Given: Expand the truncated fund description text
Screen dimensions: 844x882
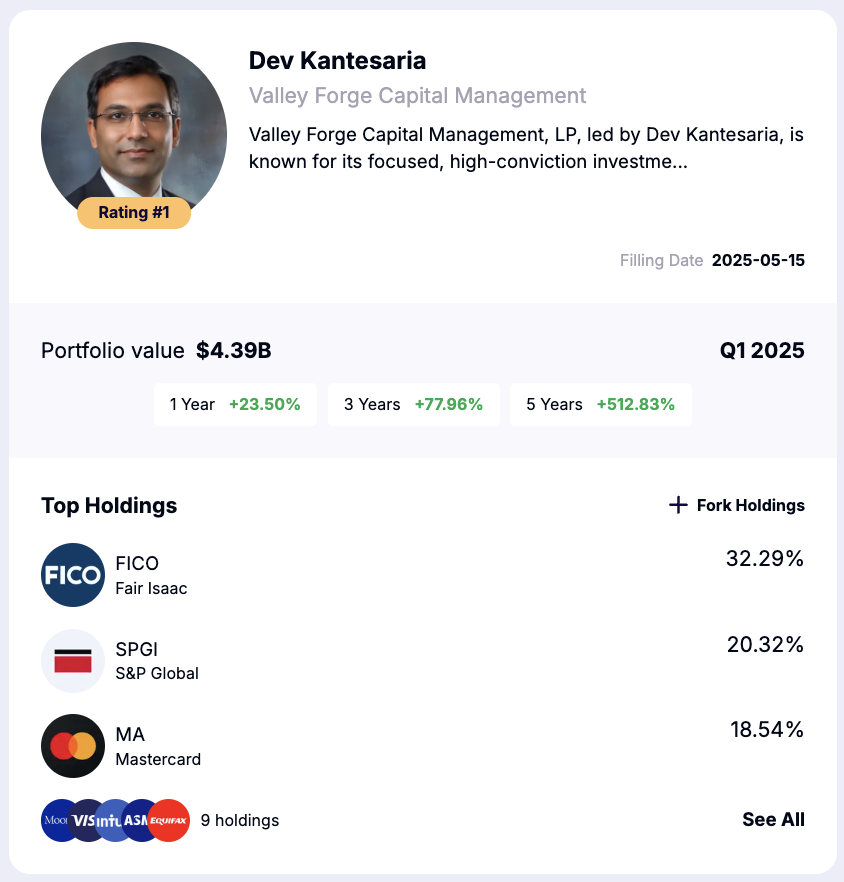Looking at the screenshot, I should (526, 148).
